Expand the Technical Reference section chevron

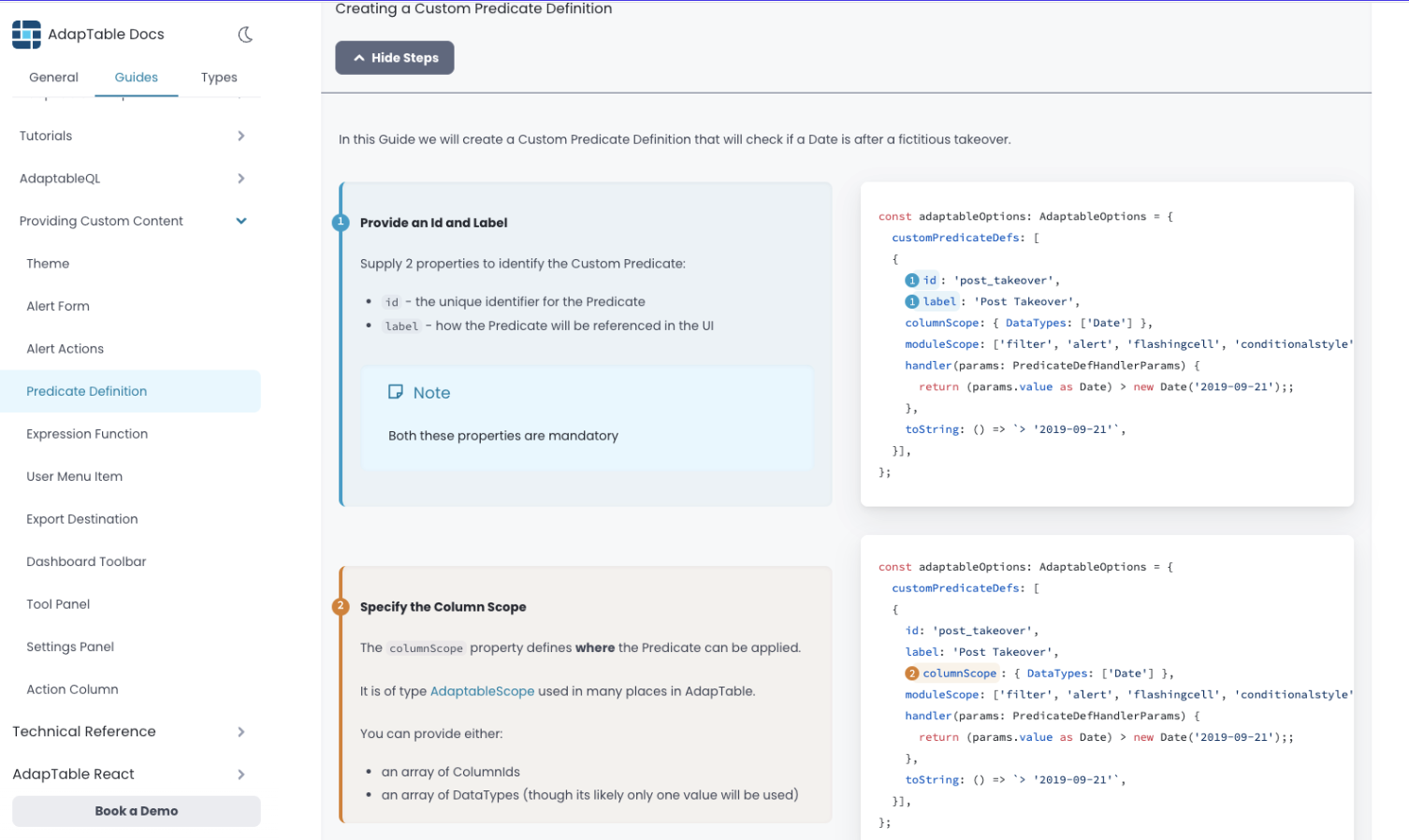[x=241, y=732]
